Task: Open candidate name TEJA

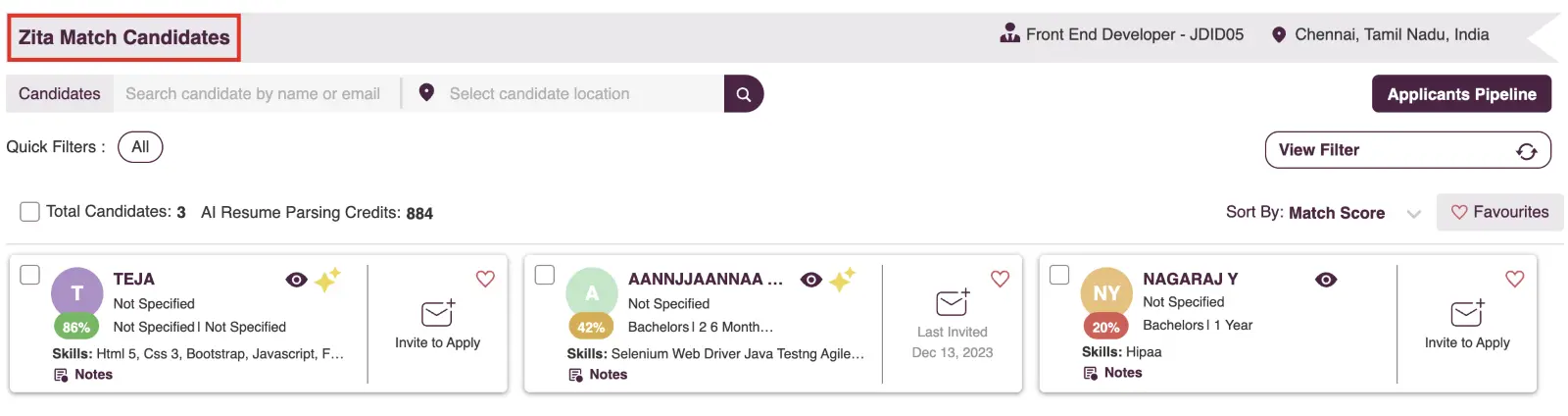Action: click(x=134, y=279)
